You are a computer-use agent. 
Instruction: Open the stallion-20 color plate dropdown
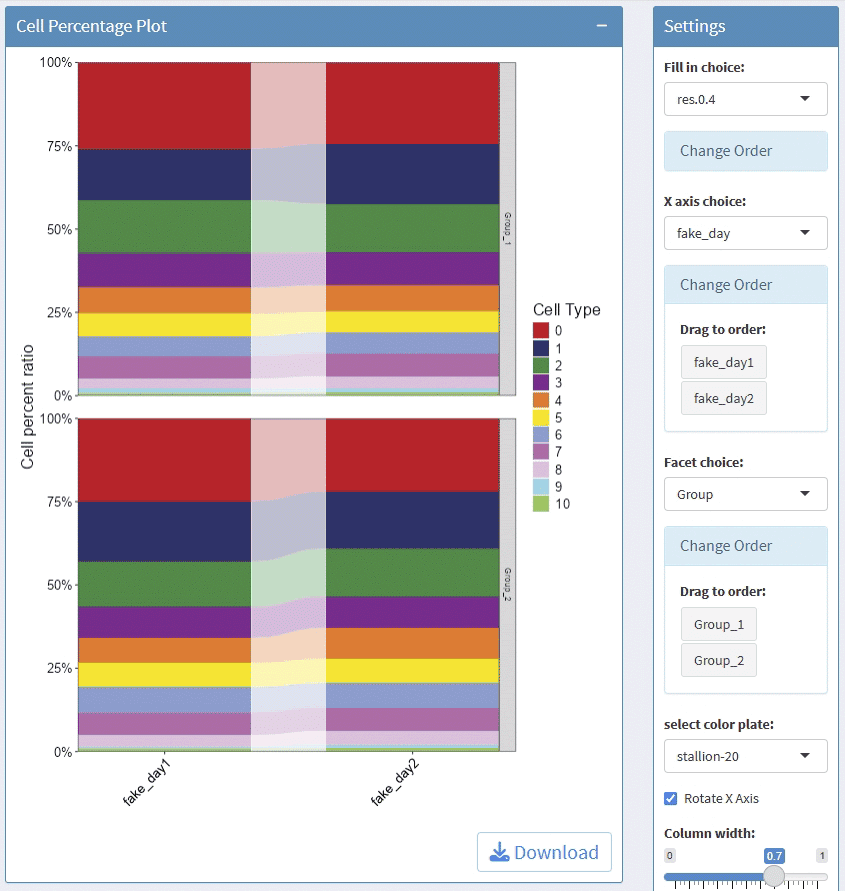745,756
